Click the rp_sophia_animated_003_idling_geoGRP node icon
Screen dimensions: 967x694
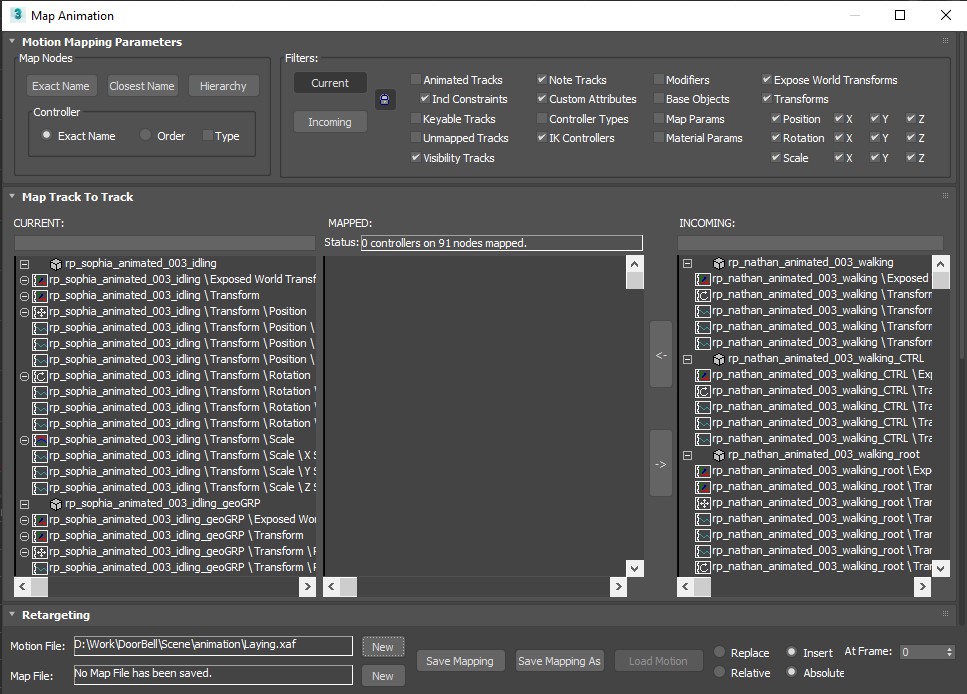(56, 504)
